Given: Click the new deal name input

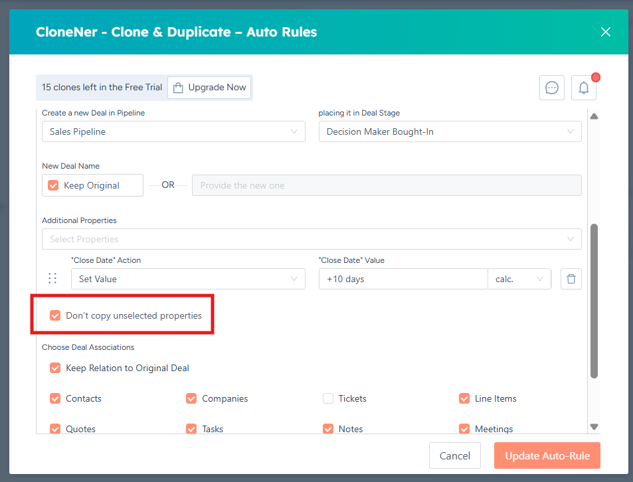Looking at the screenshot, I should tap(387, 185).
